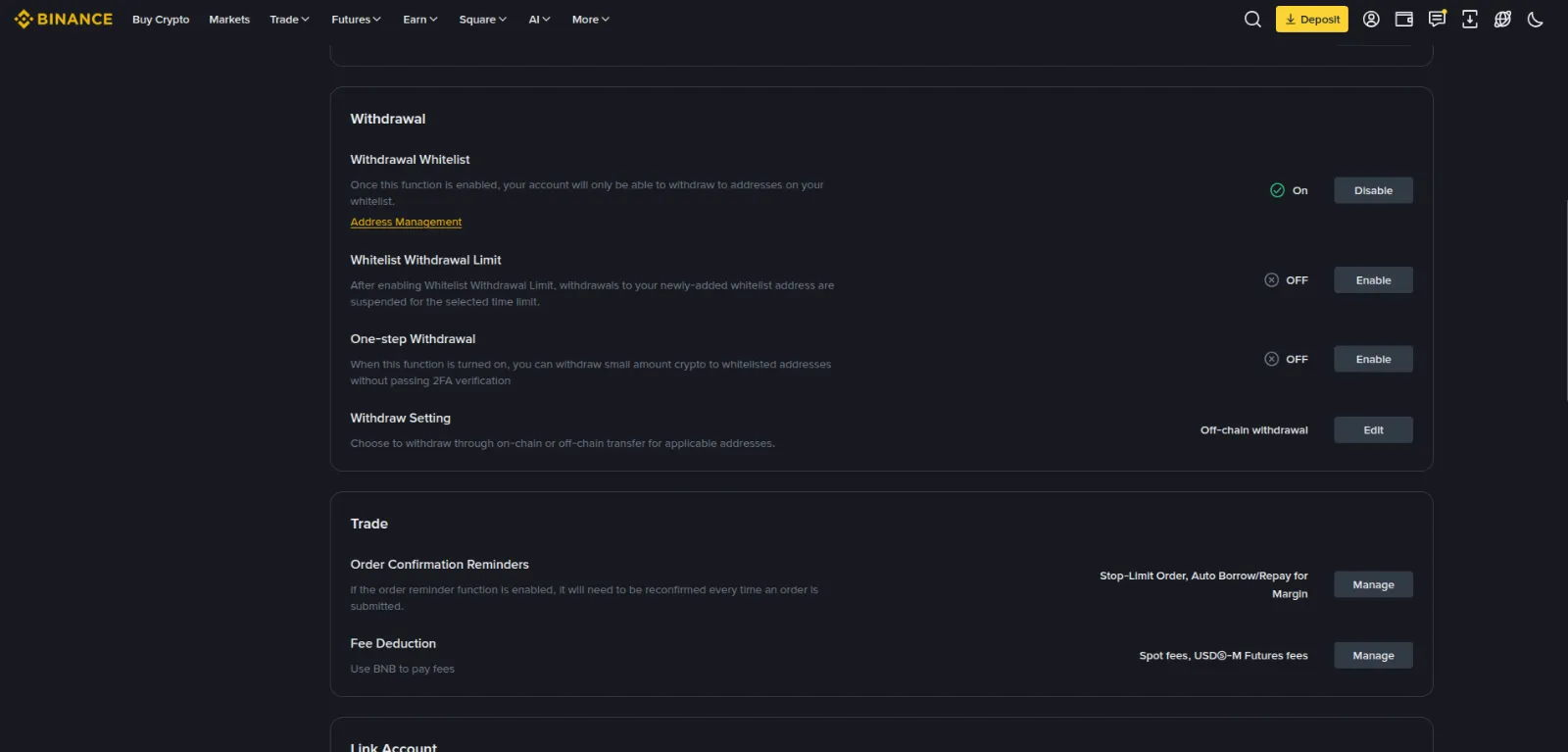Expand the Earn dropdown menu
1568x752 pixels.
pyautogui.click(x=420, y=20)
